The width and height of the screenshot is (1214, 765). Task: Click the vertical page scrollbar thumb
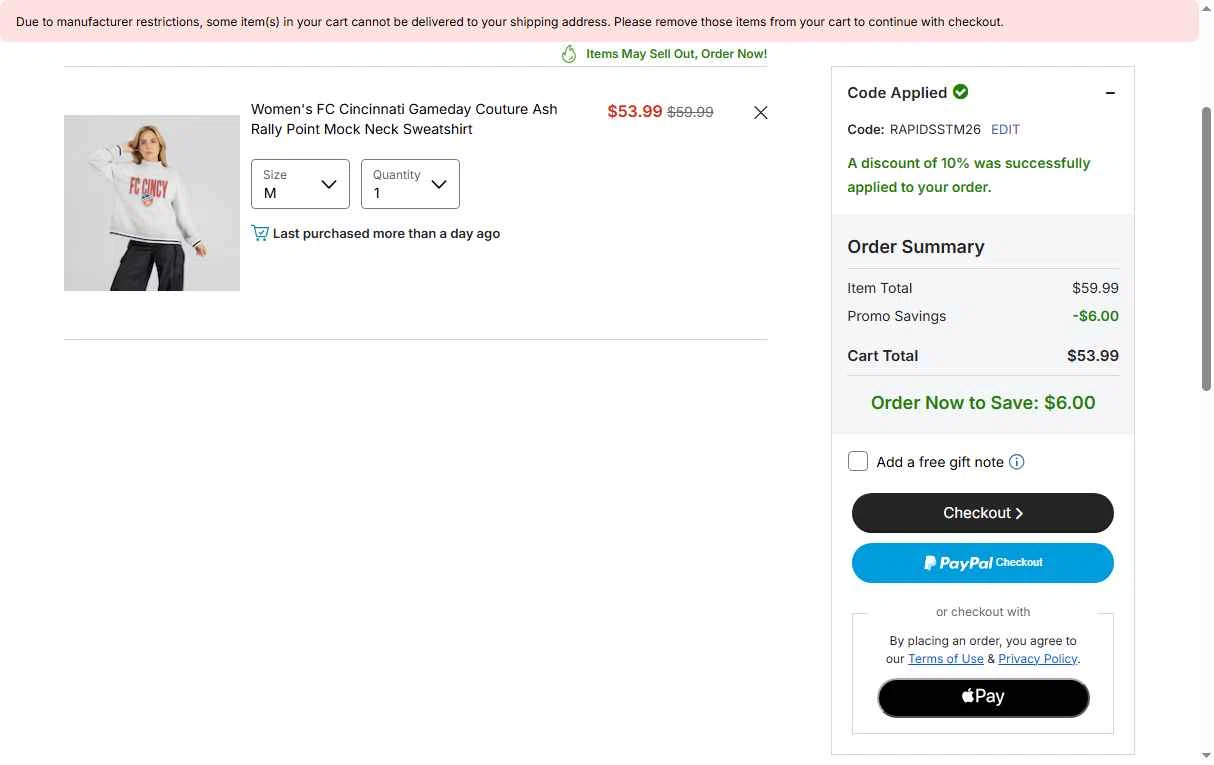pyautogui.click(x=1206, y=248)
